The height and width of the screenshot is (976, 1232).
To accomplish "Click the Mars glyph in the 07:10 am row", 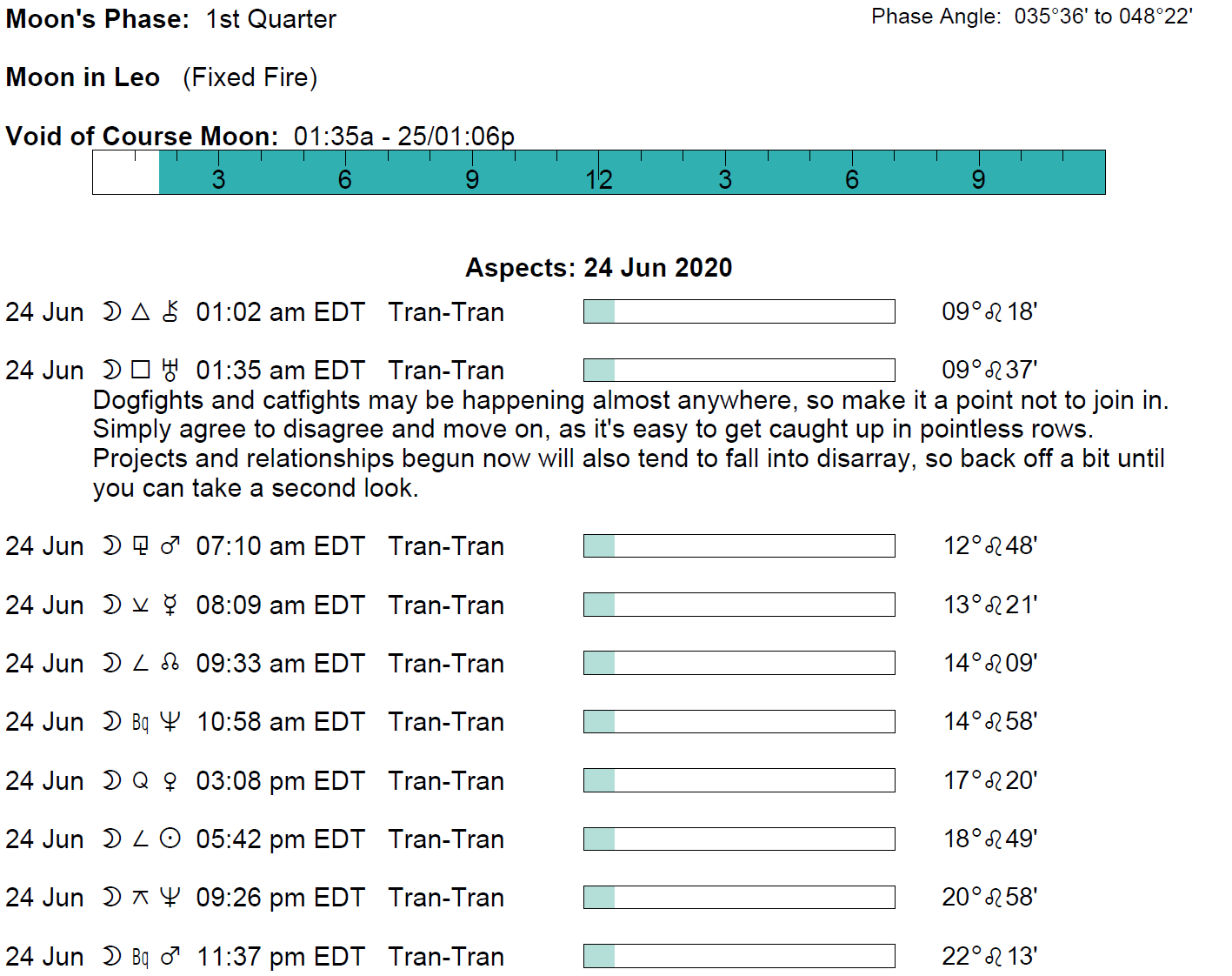I will [x=170, y=546].
